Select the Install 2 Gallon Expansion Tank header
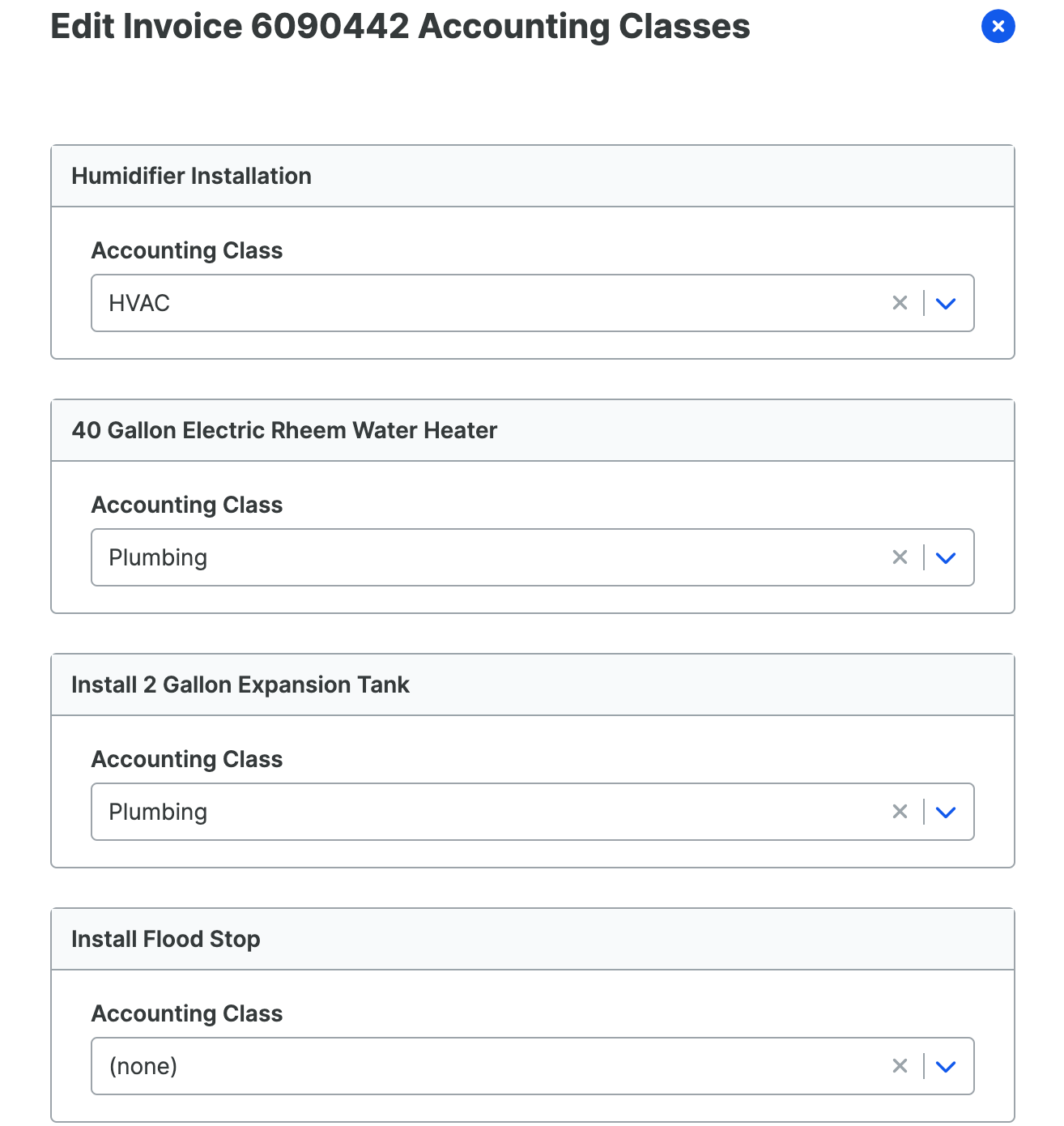Viewport: 1064px width, 1126px height. click(x=240, y=685)
